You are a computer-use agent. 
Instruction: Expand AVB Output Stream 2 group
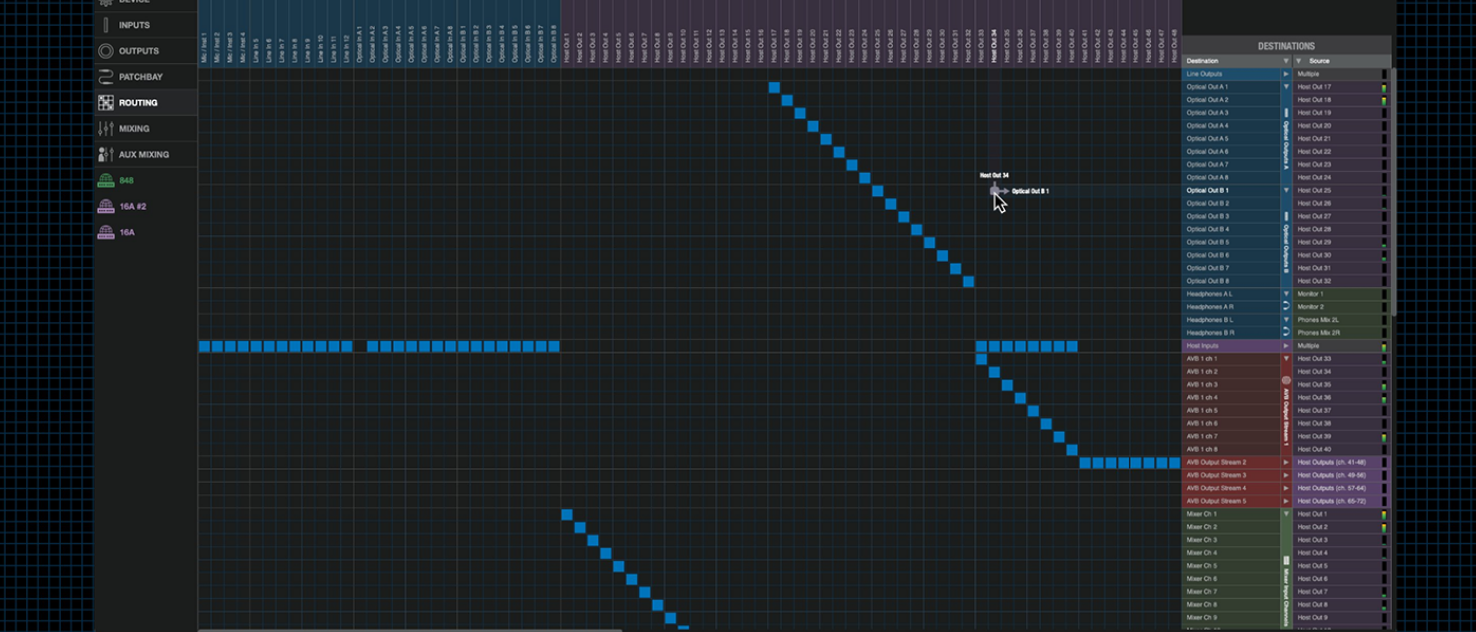[1286, 463]
